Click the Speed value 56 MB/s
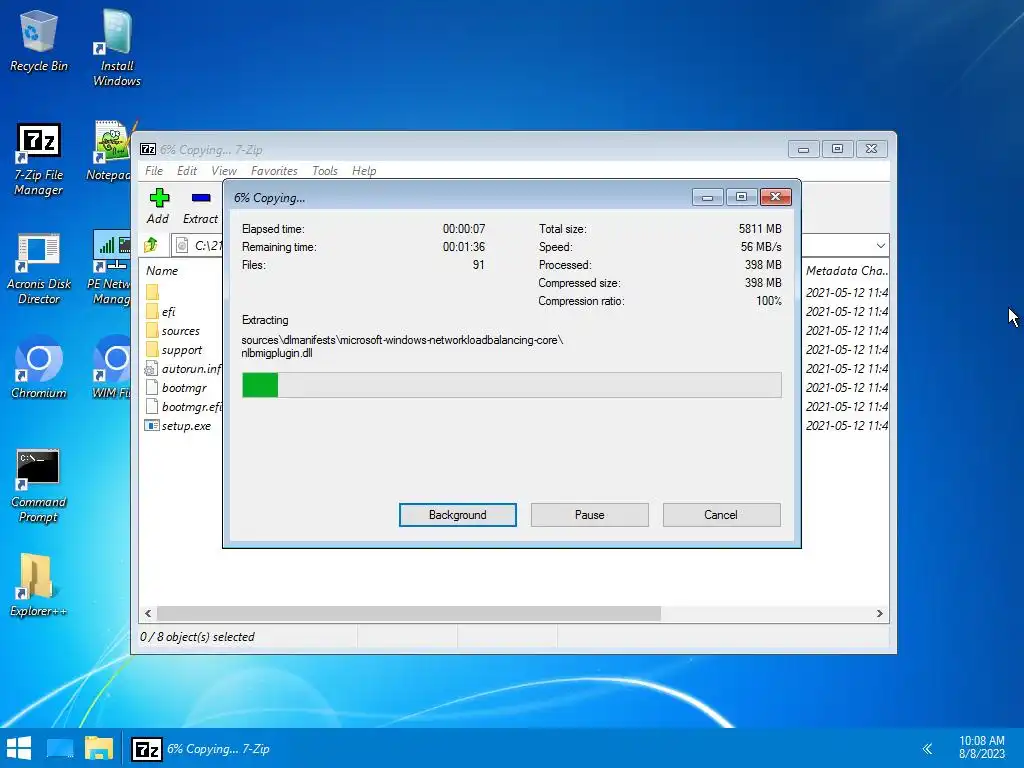This screenshot has width=1024, height=768. (x=761, y=247)
